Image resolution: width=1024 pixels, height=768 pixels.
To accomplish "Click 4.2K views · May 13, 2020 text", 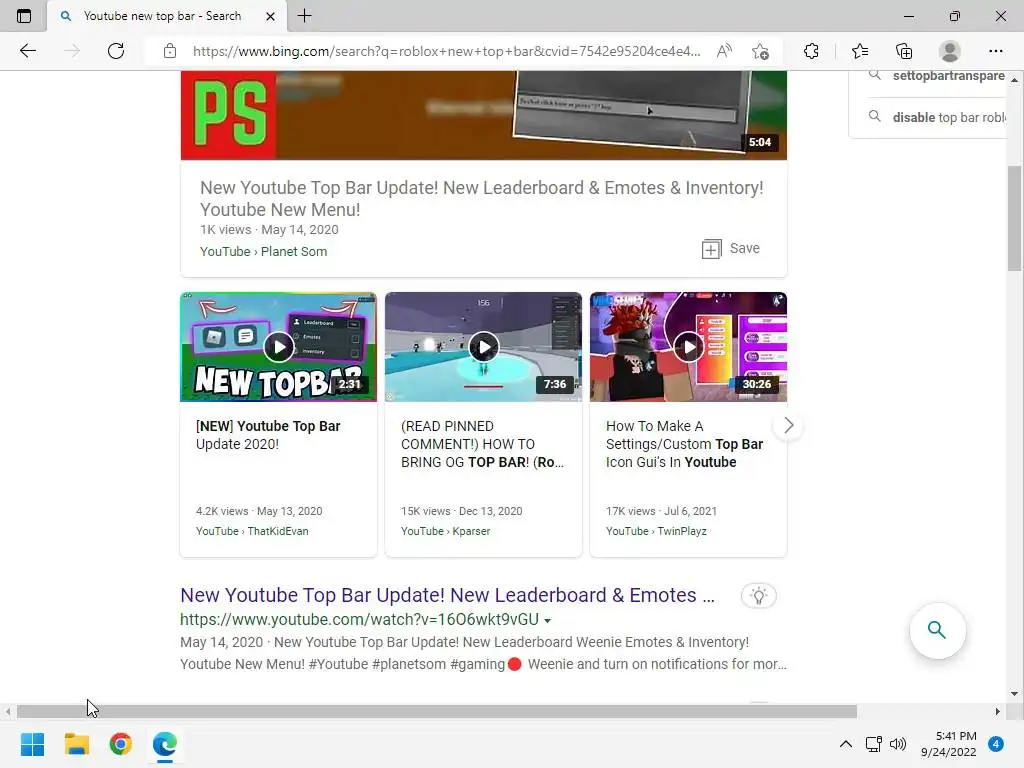I will [259, 511].
